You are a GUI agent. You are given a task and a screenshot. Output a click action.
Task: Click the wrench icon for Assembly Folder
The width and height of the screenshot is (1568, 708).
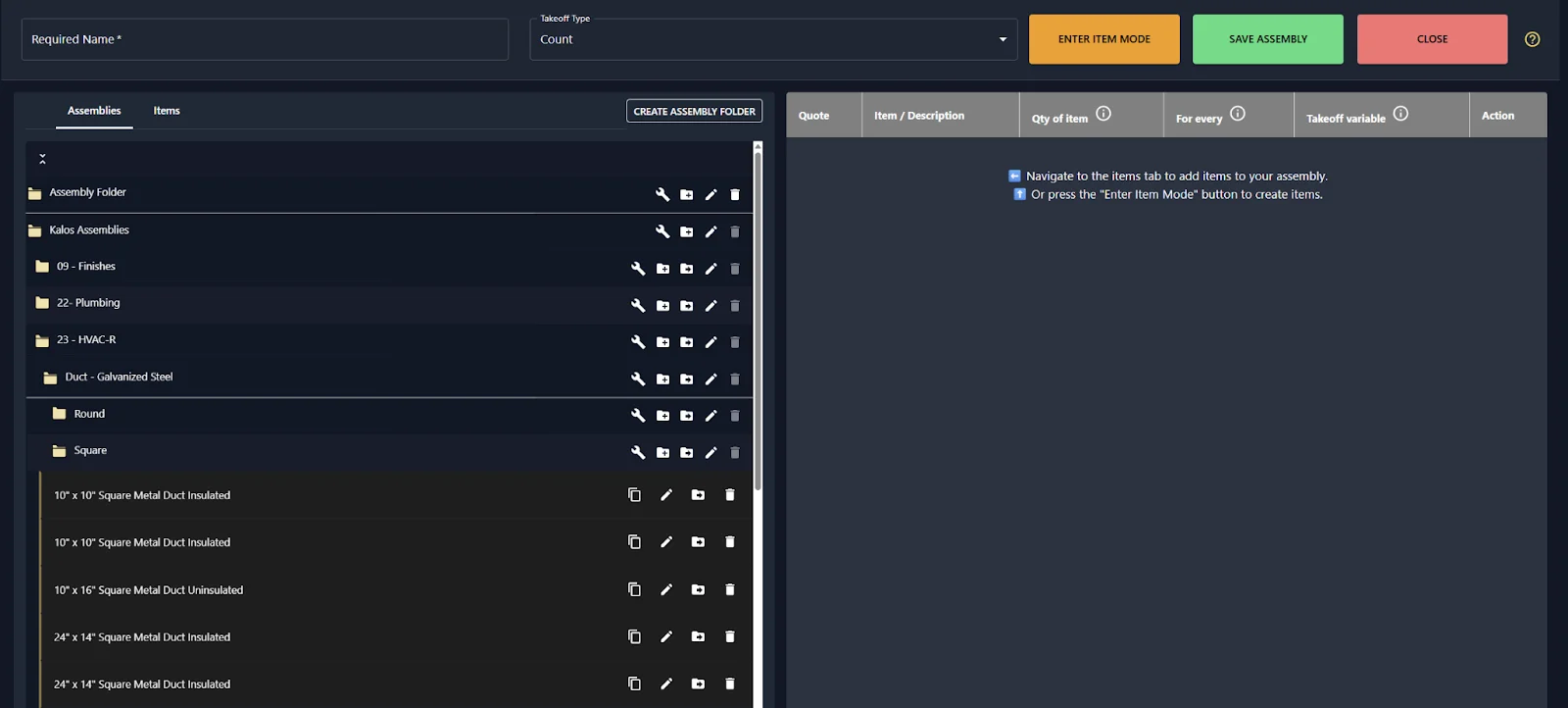pos(662,194)
